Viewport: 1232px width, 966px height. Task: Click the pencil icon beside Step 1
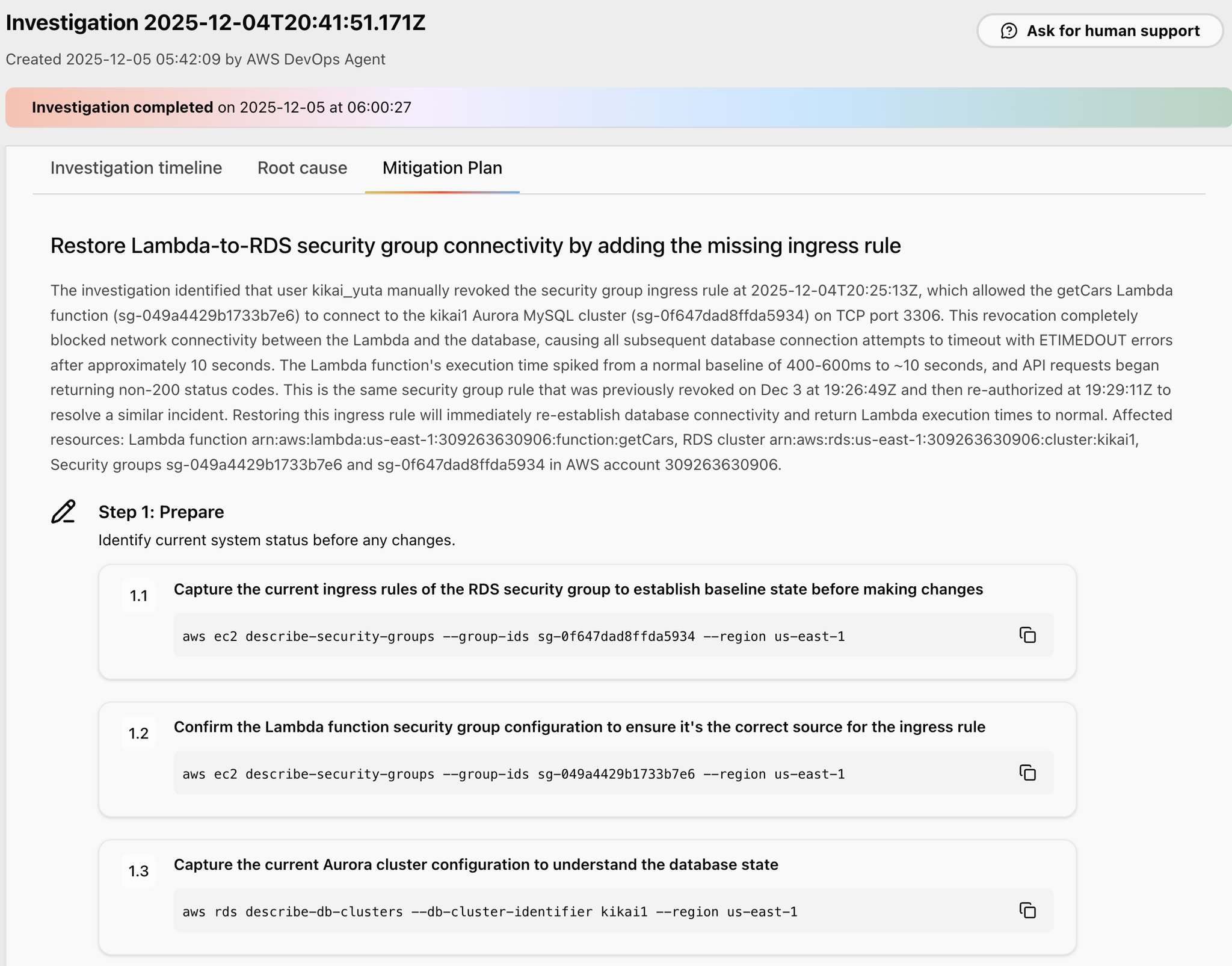click(63, 512)
